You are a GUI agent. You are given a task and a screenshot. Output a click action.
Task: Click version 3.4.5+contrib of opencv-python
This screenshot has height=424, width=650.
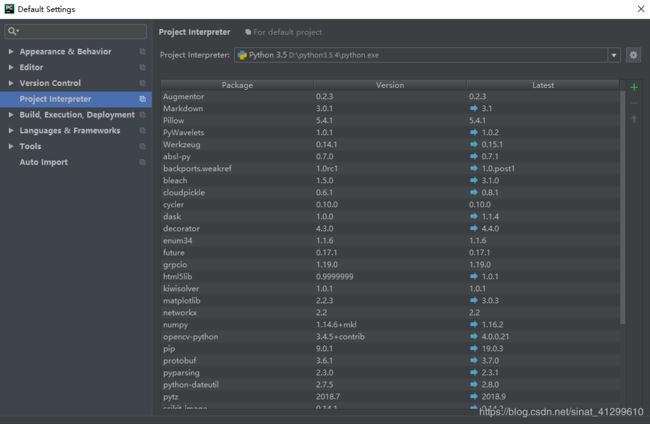coord(340,337)
